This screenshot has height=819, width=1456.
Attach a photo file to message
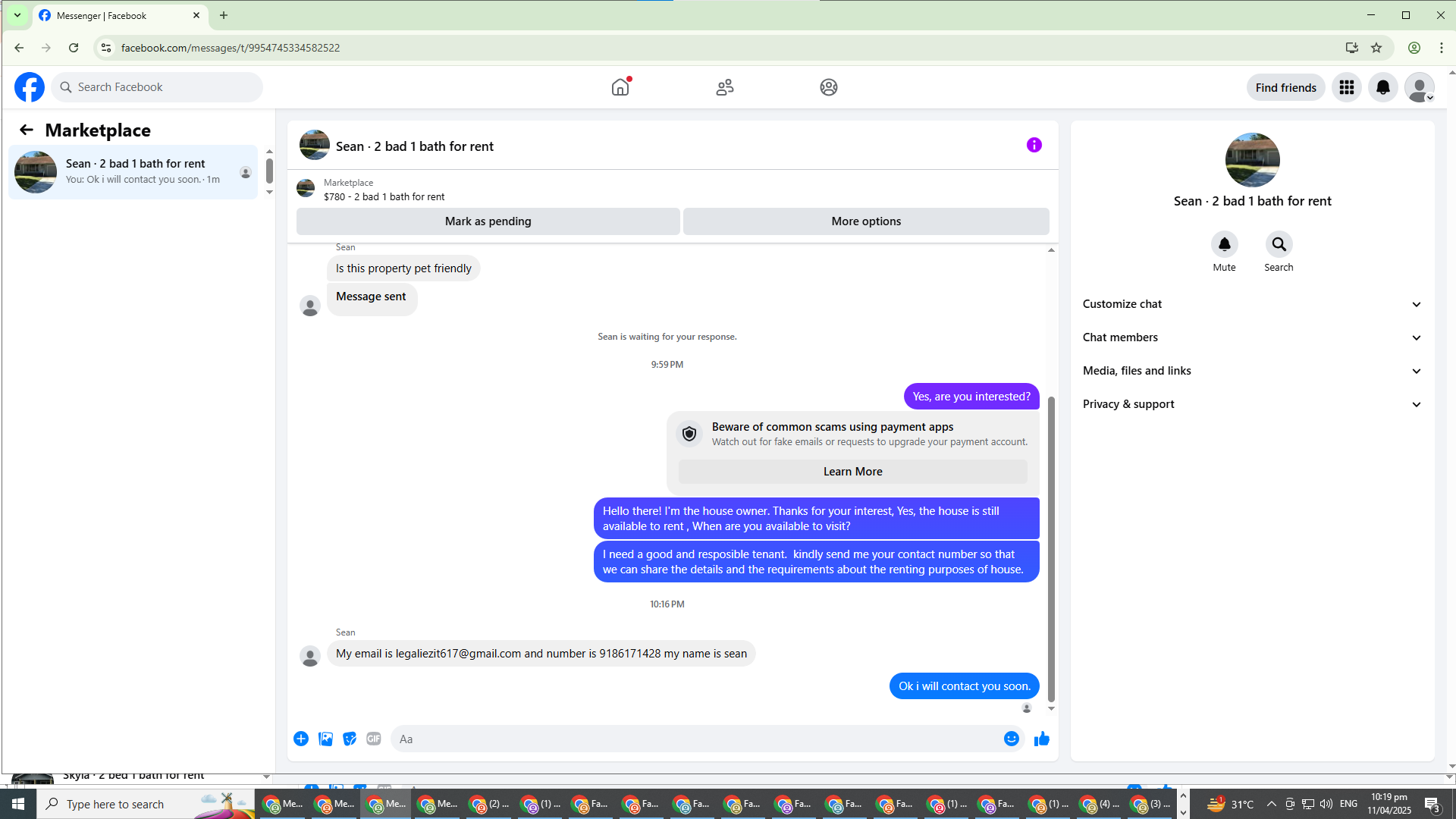click(x=325, y=739)
